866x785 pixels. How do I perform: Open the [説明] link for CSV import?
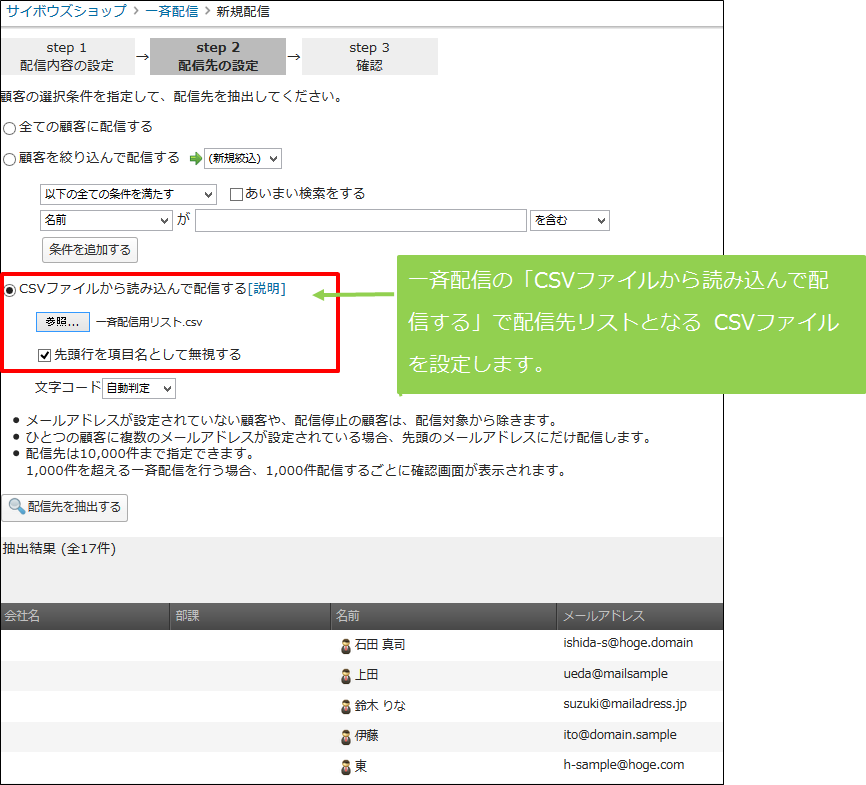267,289
